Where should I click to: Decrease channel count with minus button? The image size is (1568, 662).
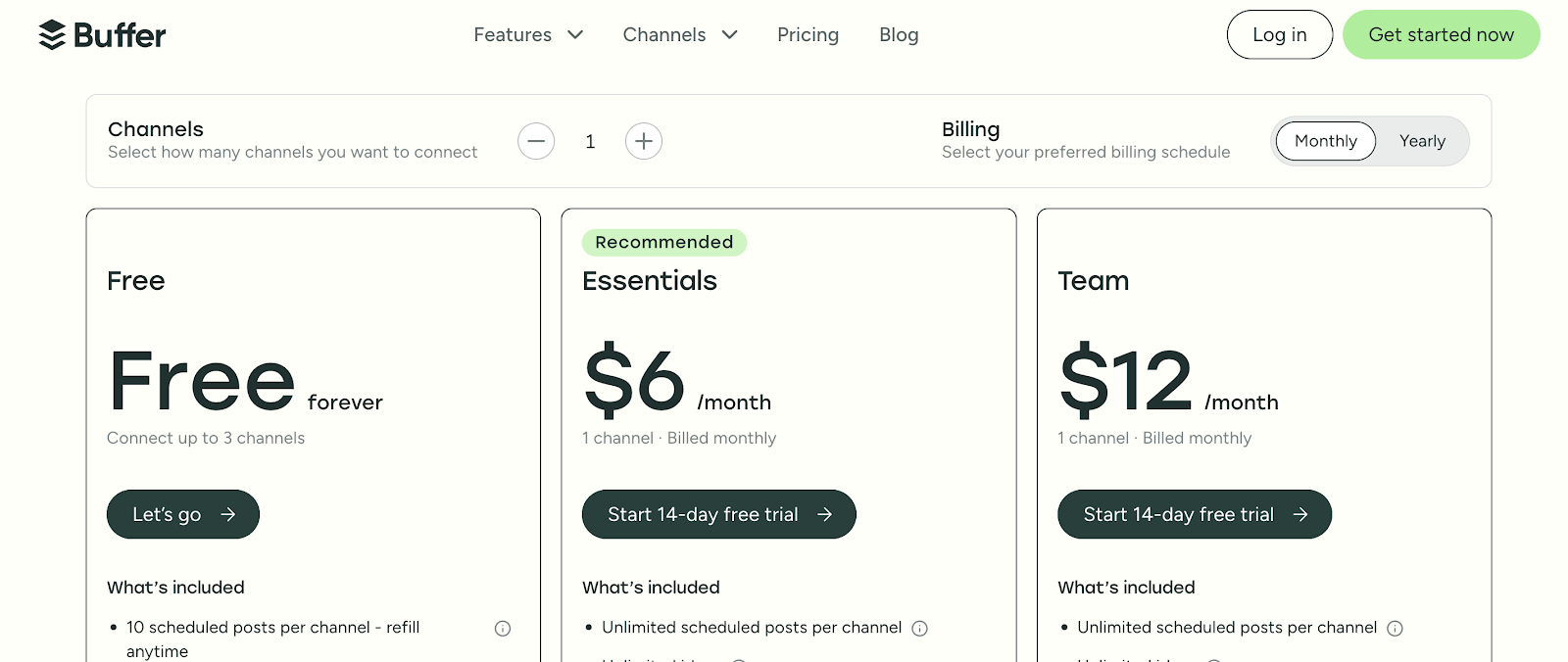[x=536, y=141]
